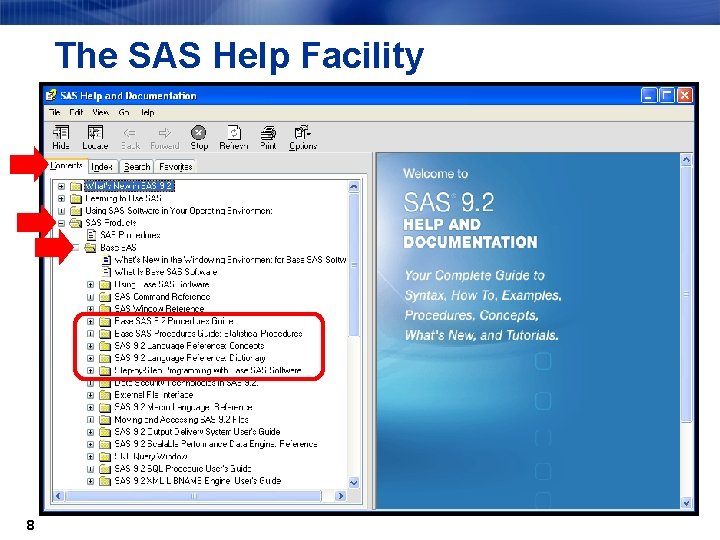Click contents tree horizontal scroll-right arrow
The width and height of the screenshot is (720, 540).
340,496
